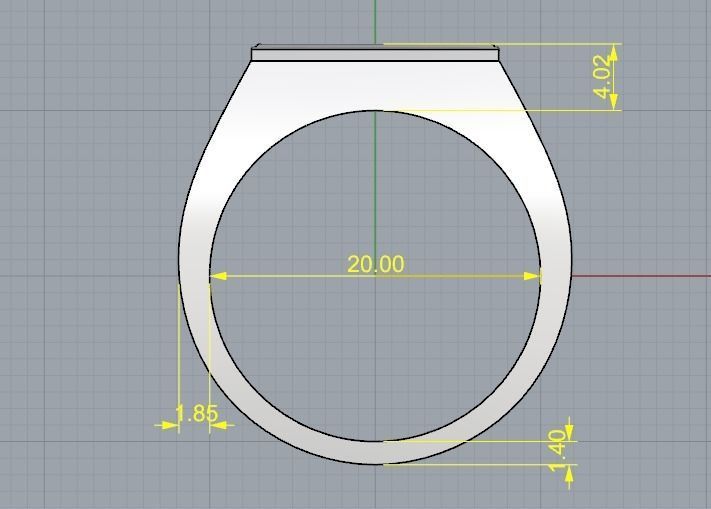The width and height of the screenshot is (711, 509).
Task: Click the green vertical axis line above ring
Action: (x=375, y=22)
